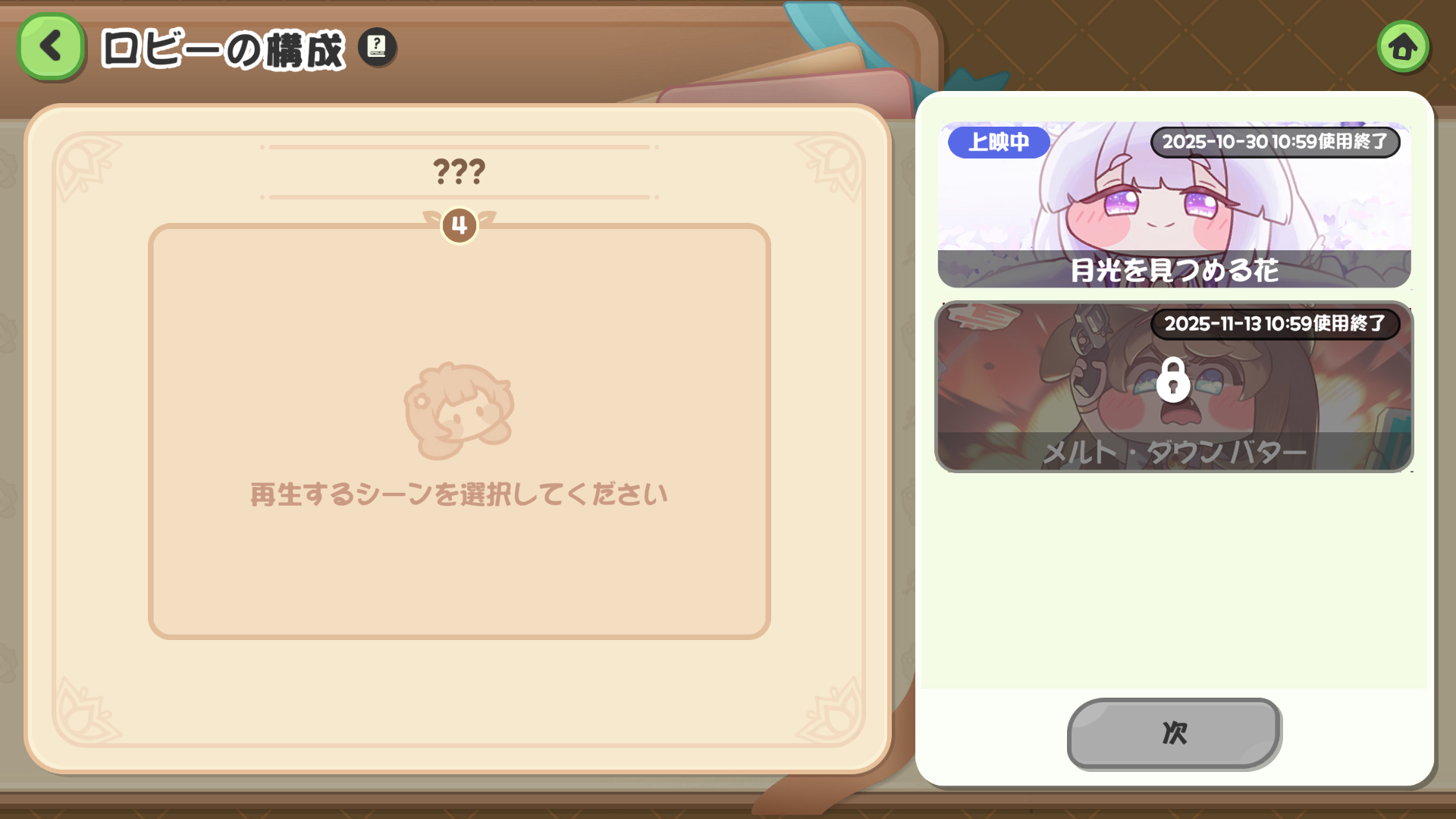Click the 上映中 now-showing badge
This screenshot has width=1456, height=819.
[x=999, y=142]
